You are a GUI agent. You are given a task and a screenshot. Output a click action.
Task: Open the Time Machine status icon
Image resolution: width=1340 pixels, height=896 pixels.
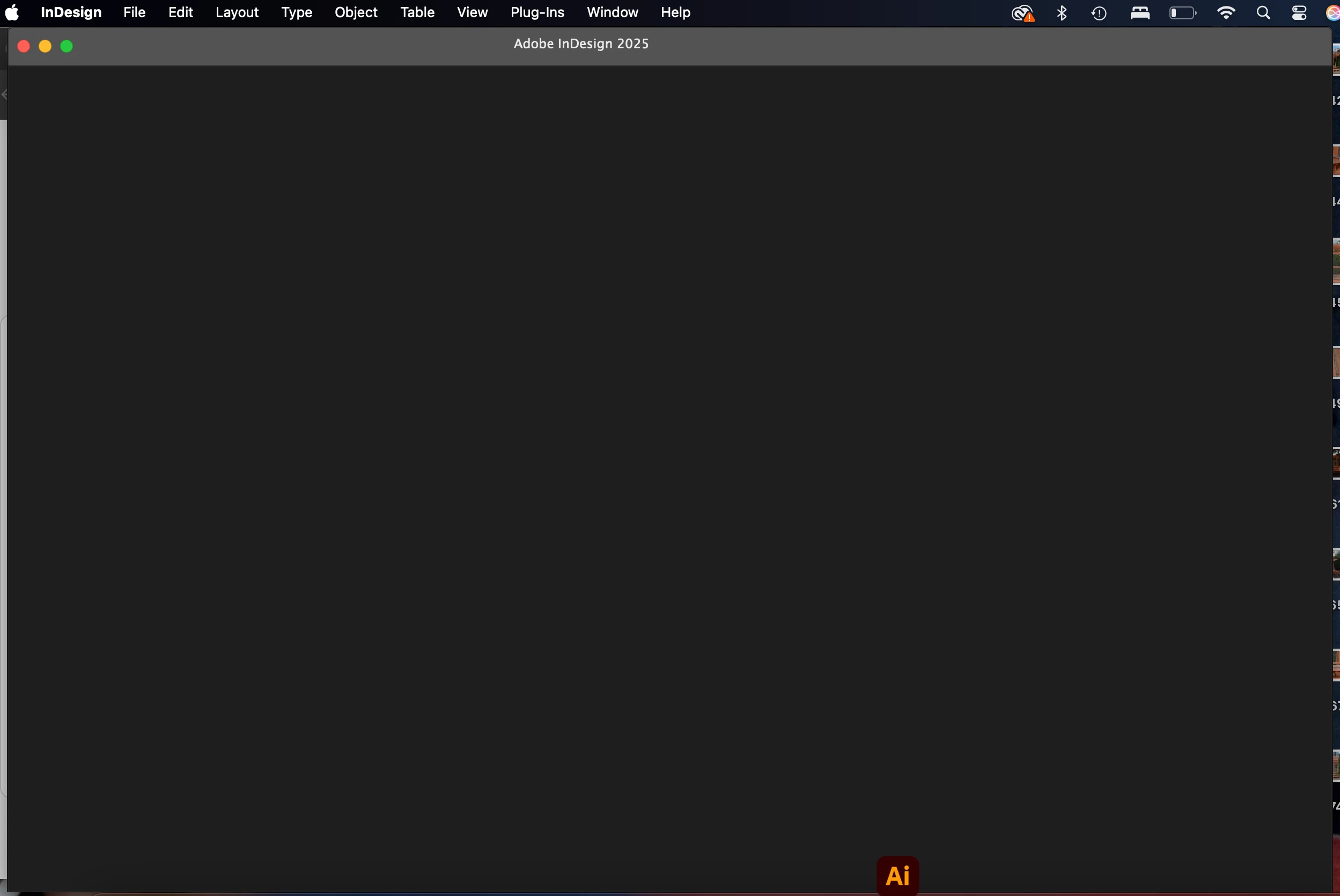1099,13
